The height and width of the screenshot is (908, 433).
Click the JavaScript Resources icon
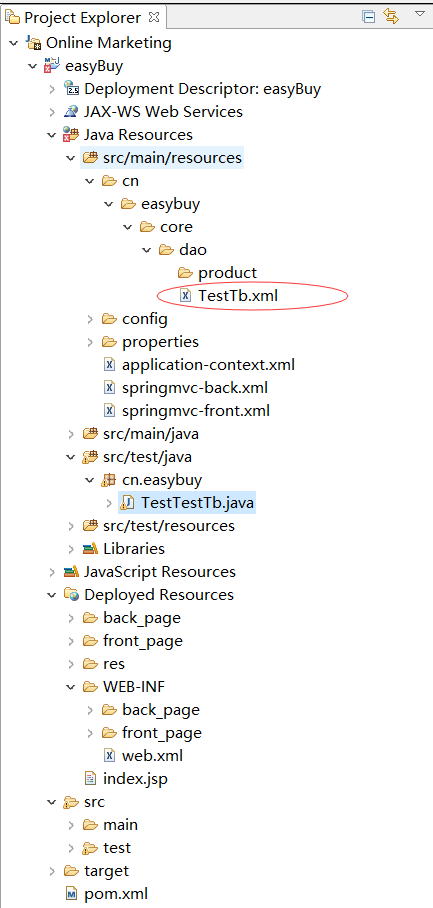[72, 572]
